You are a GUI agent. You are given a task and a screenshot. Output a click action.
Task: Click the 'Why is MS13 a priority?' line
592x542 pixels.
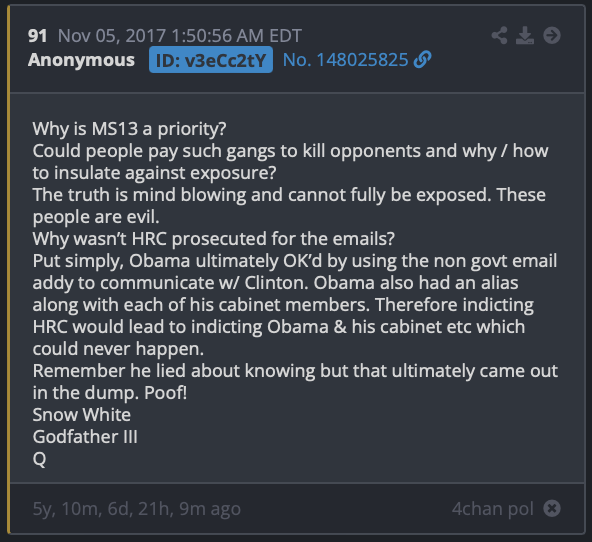coord(130,129)
